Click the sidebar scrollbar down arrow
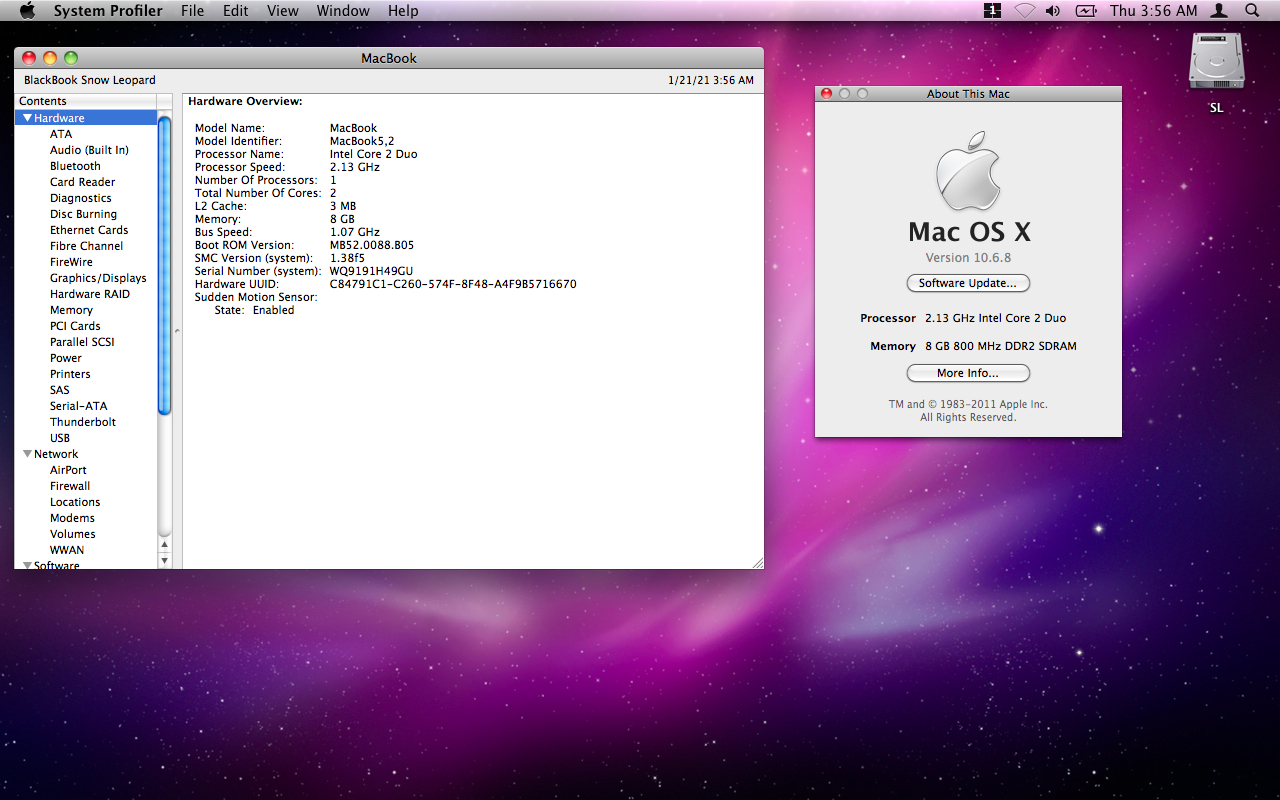 coord(165,561)
